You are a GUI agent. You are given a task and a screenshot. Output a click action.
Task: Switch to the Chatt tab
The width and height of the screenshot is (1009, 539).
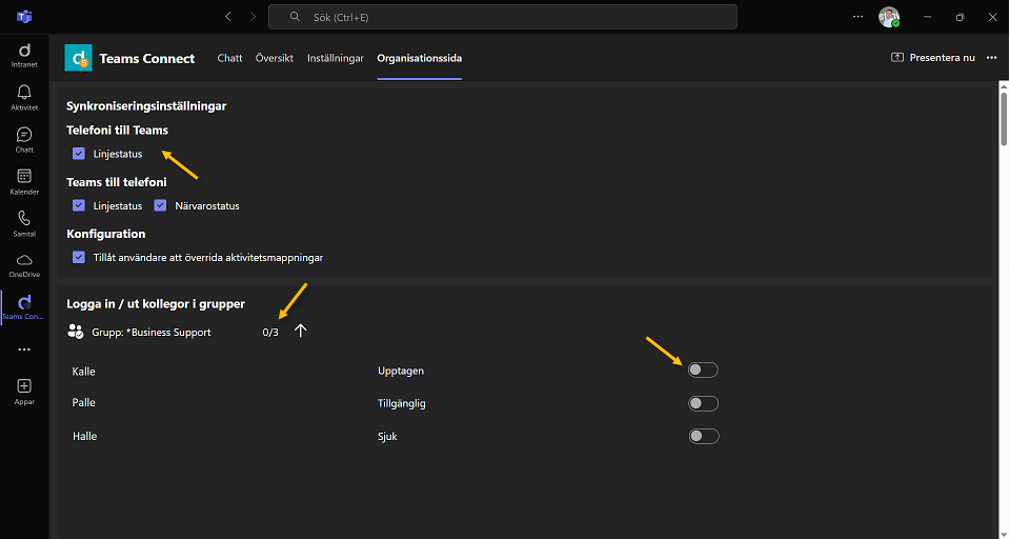(x=230, y=58)
